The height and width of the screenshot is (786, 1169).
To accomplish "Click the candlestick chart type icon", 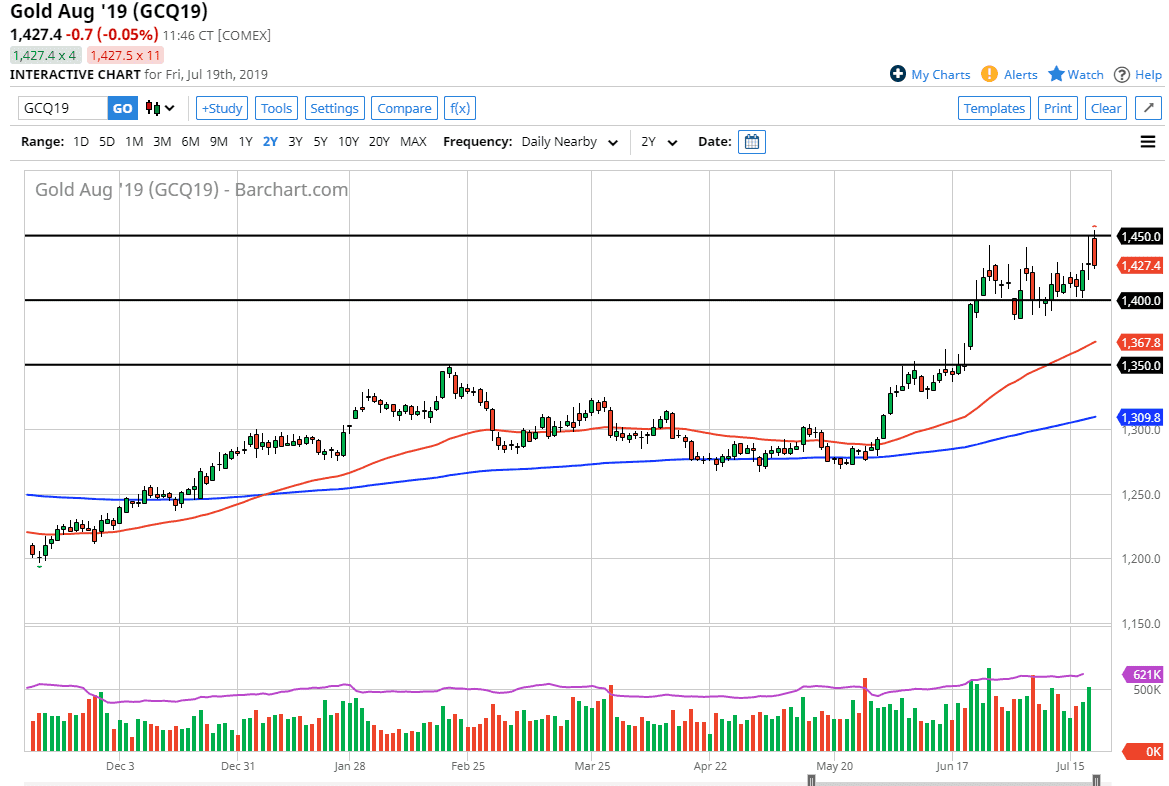I will 154,108.
